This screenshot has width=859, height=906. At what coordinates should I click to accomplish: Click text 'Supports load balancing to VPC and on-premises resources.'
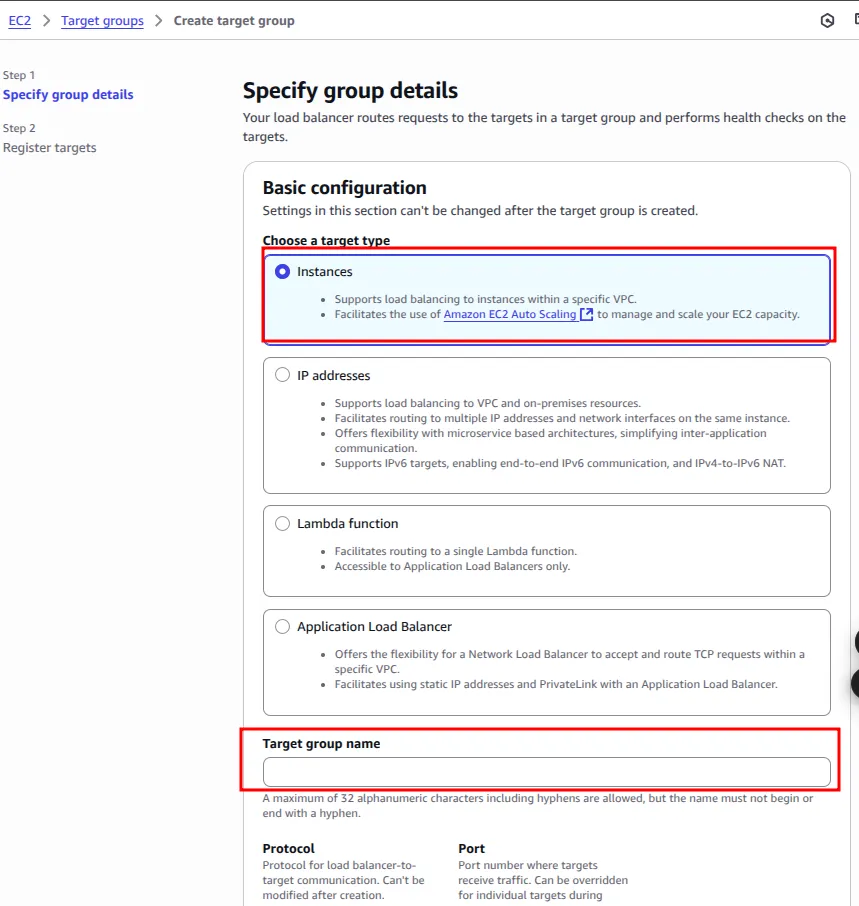click(488, 403)
